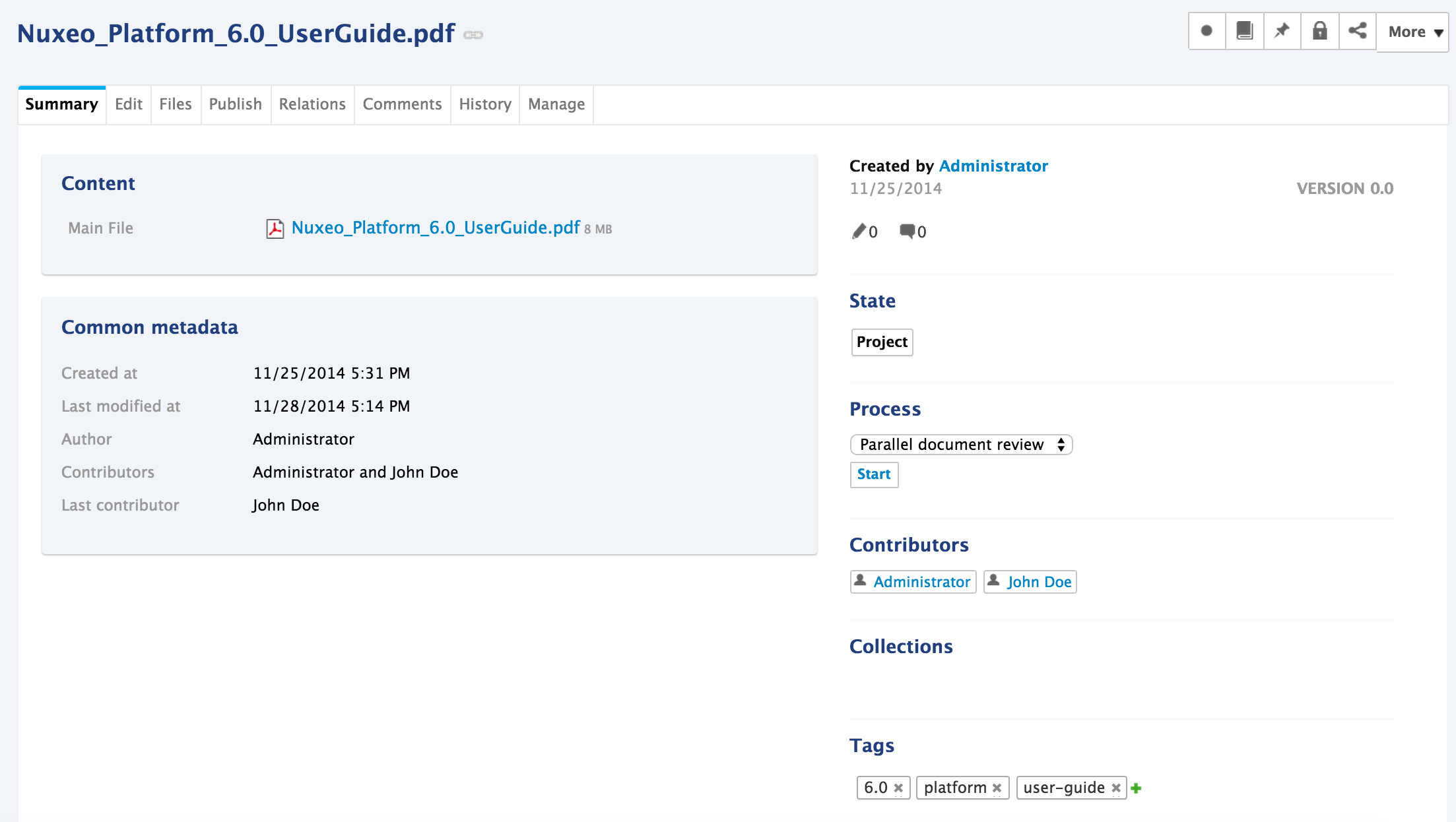Add a new tag with green plus
1456x822 pixels.
point(1136,788)
